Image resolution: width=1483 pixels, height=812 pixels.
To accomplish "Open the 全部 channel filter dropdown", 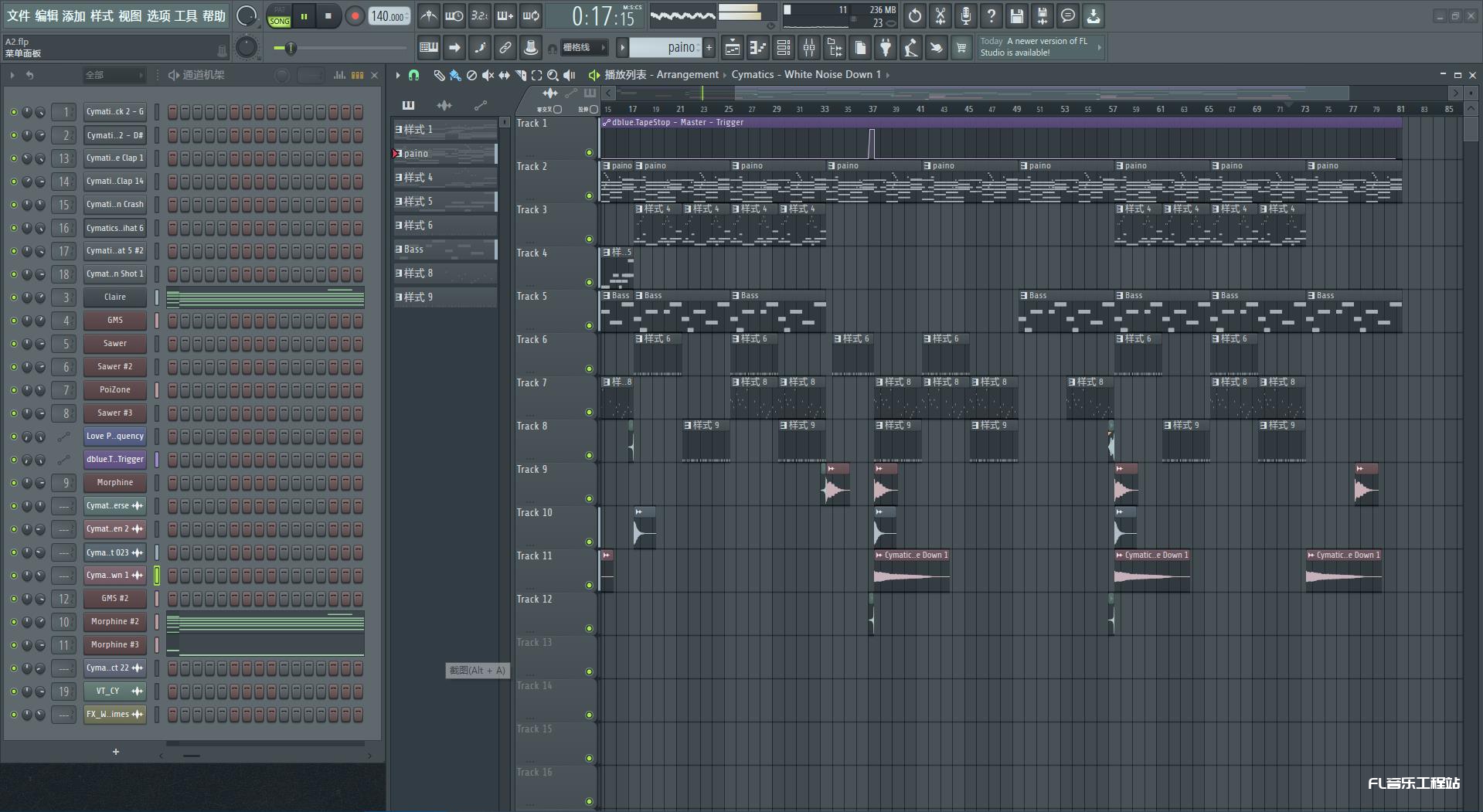I will tap(114, 75).
